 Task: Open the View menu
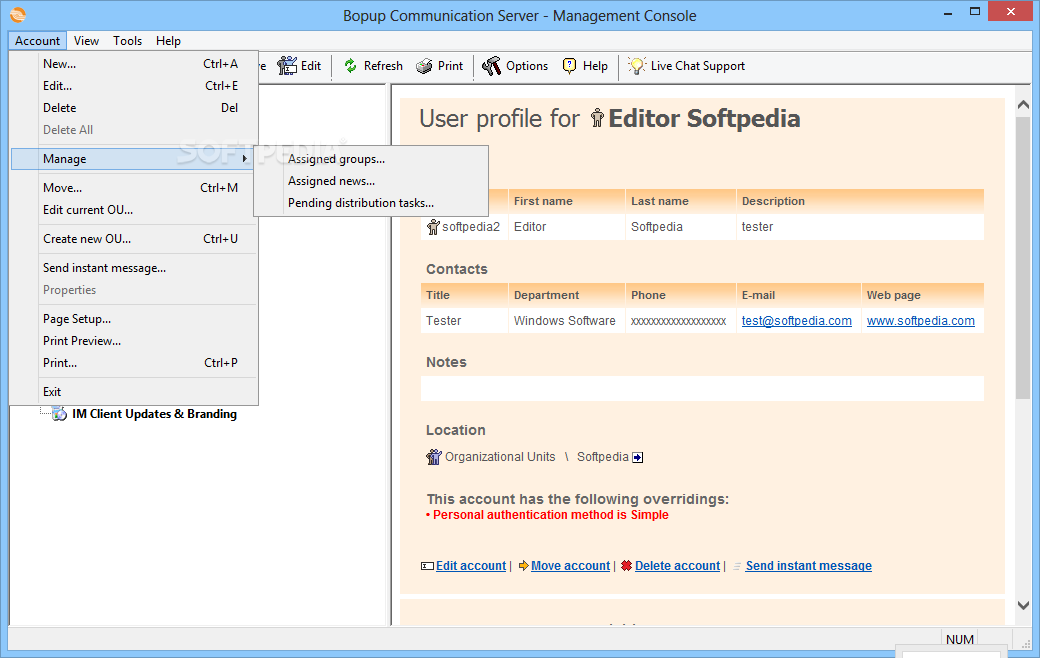86,40
